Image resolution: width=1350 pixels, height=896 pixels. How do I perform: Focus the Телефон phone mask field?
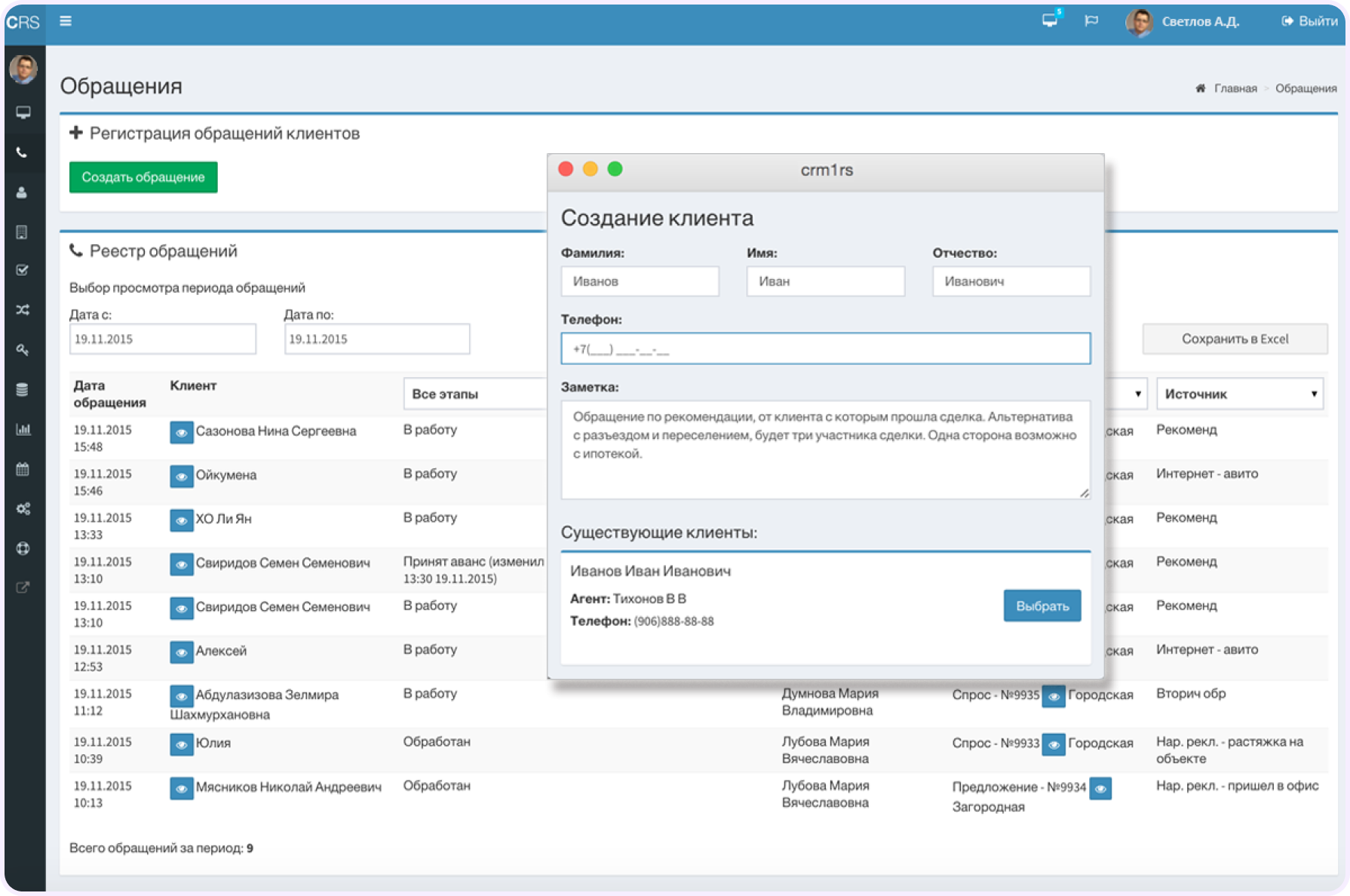(826, 348)
